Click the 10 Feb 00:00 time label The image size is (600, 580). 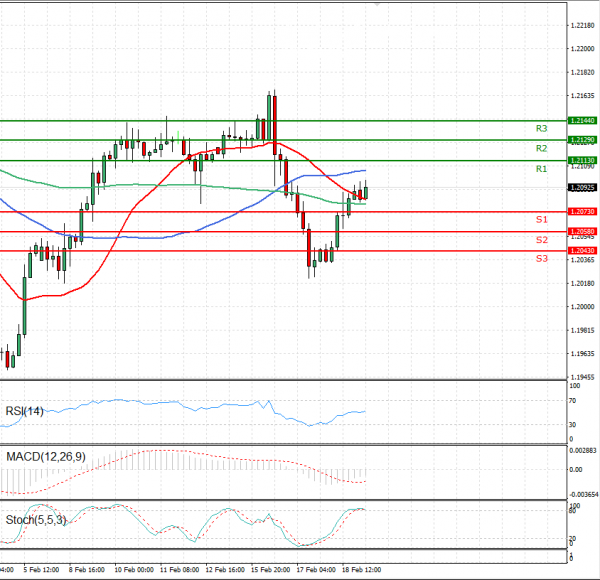coord(132,570)
